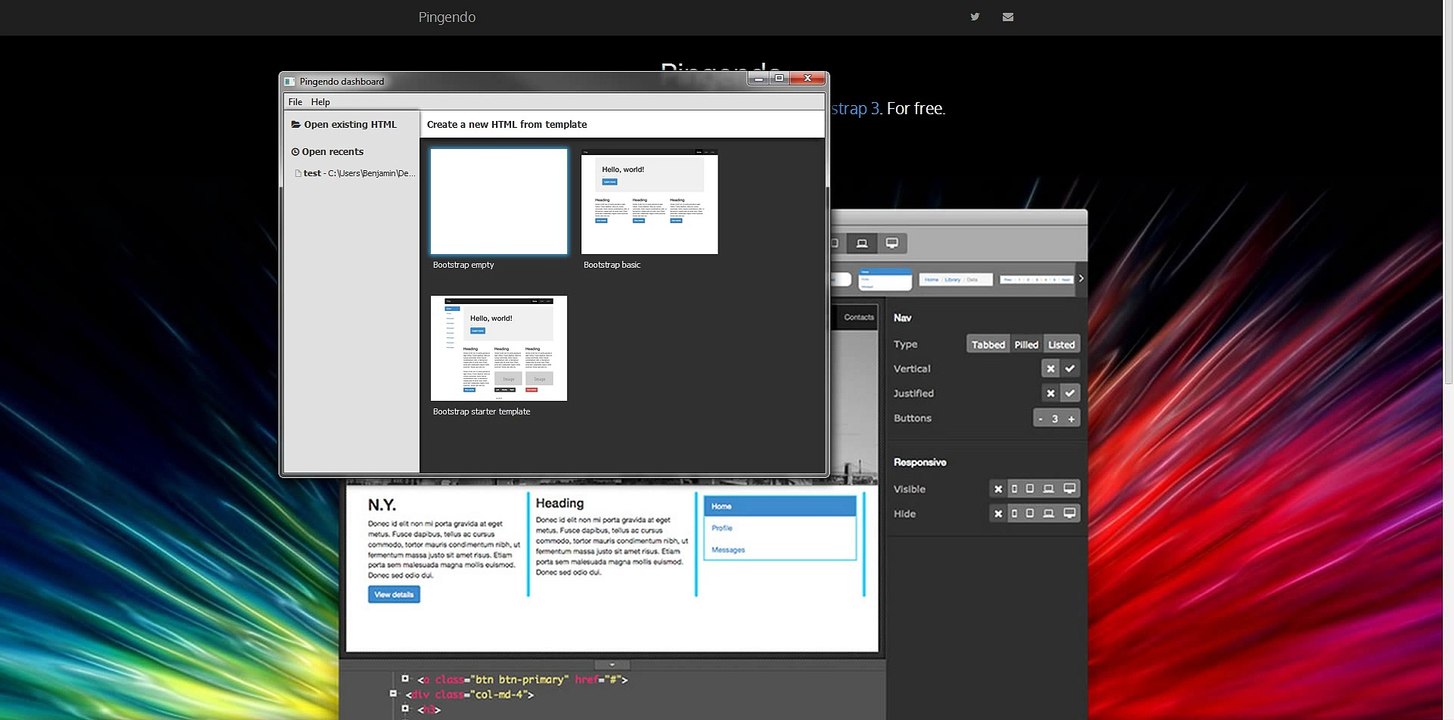Decrease Buttons count with minus
The height and width of the screenshot is (720, 1454).
point(1041,419)
